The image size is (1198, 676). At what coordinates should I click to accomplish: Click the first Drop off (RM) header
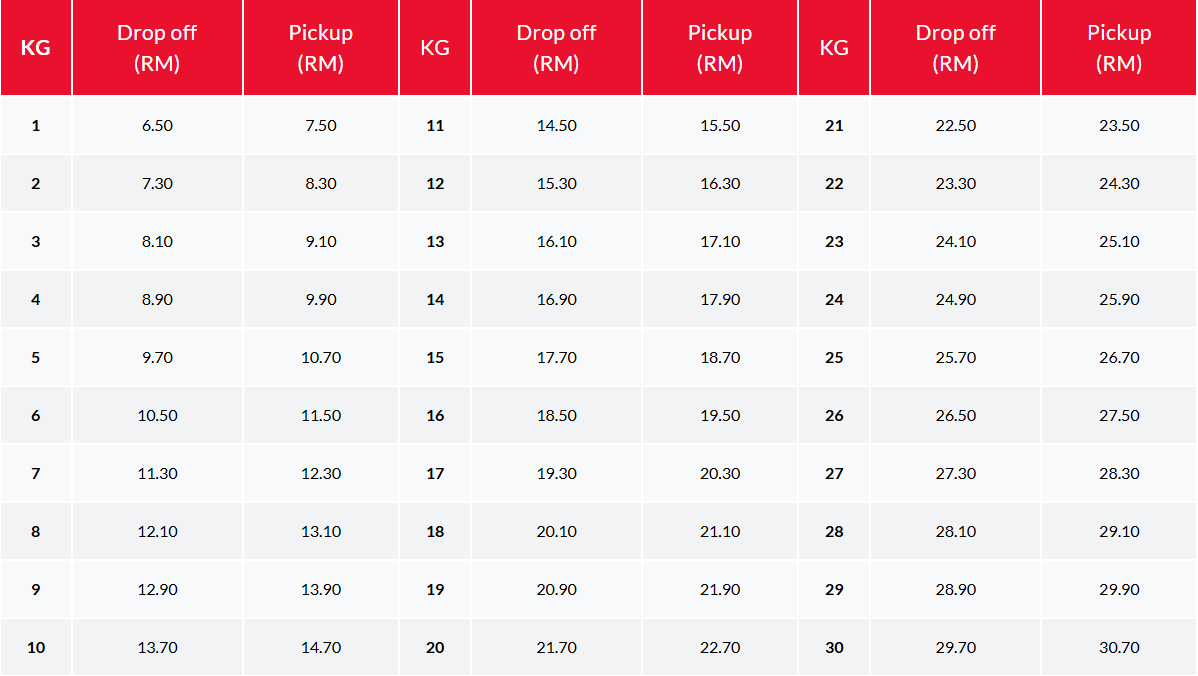[x=157, y=48]
